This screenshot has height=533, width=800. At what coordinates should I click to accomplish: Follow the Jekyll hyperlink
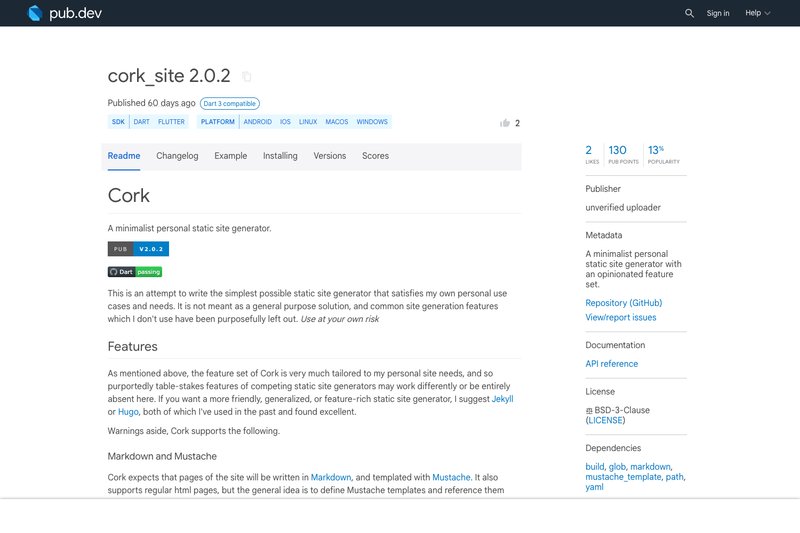[x=502, y=399]
